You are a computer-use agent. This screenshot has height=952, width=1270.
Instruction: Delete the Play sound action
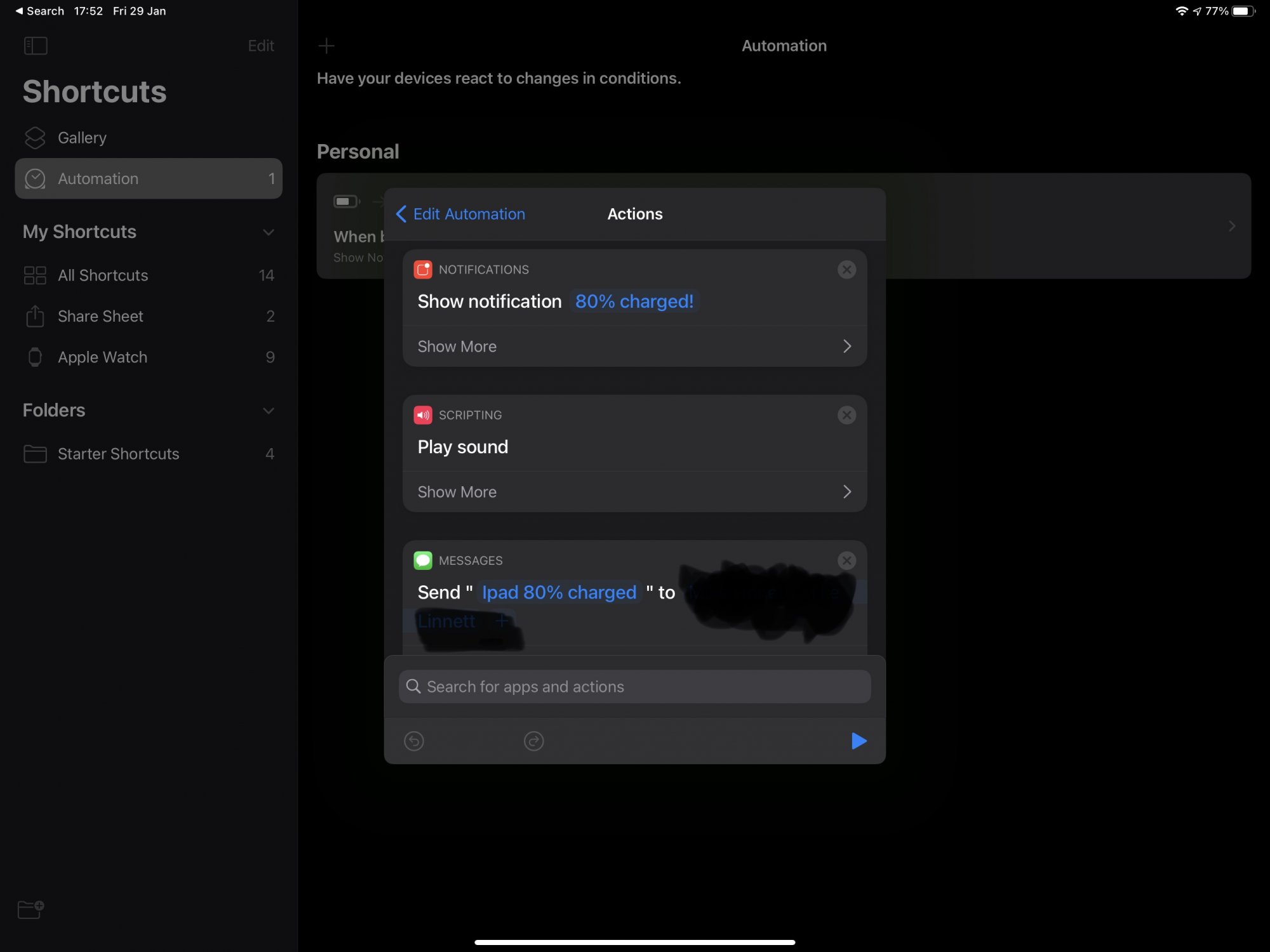pos(846,415)
